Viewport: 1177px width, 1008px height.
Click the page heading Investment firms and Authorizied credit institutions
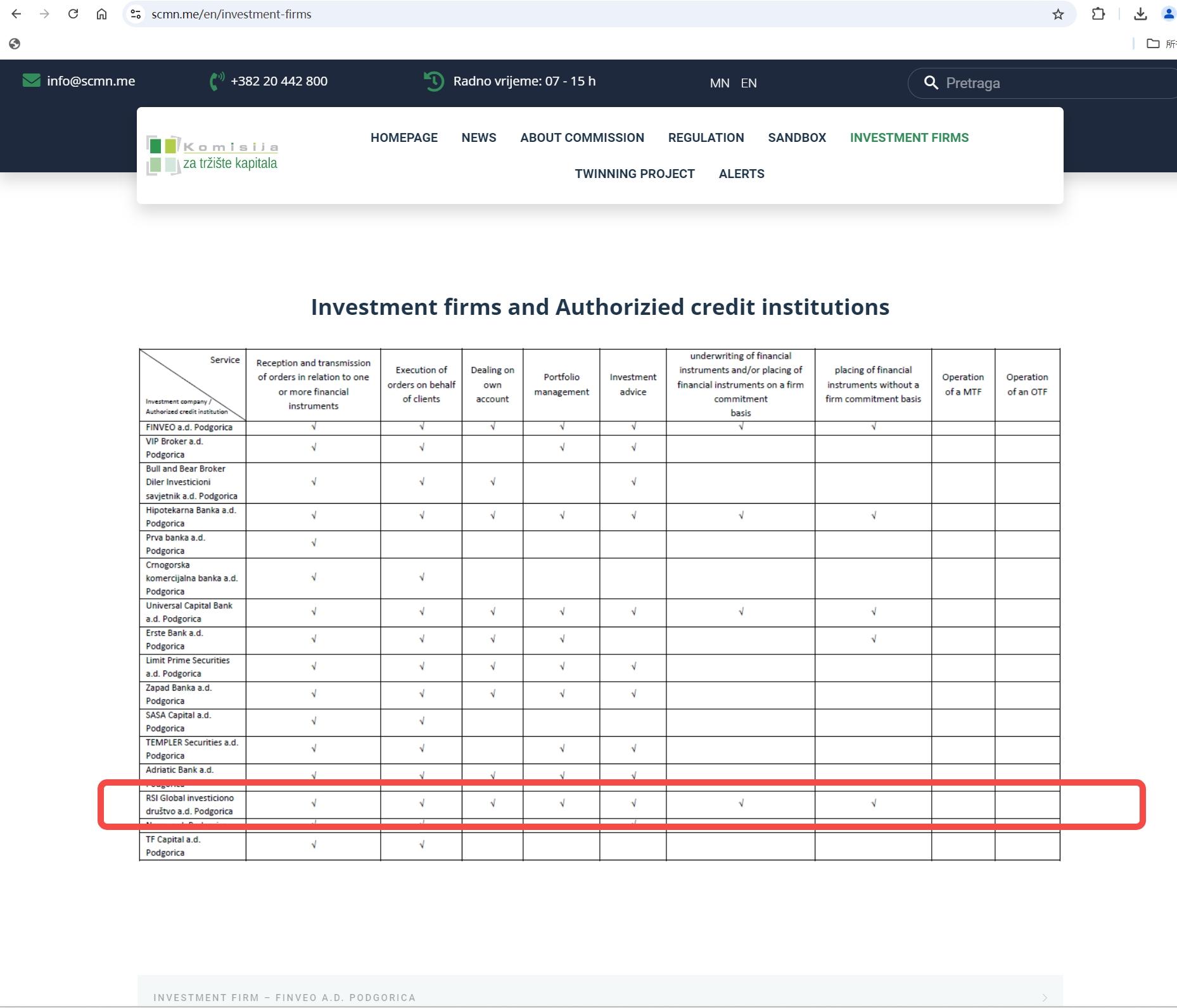click(600, 307)
